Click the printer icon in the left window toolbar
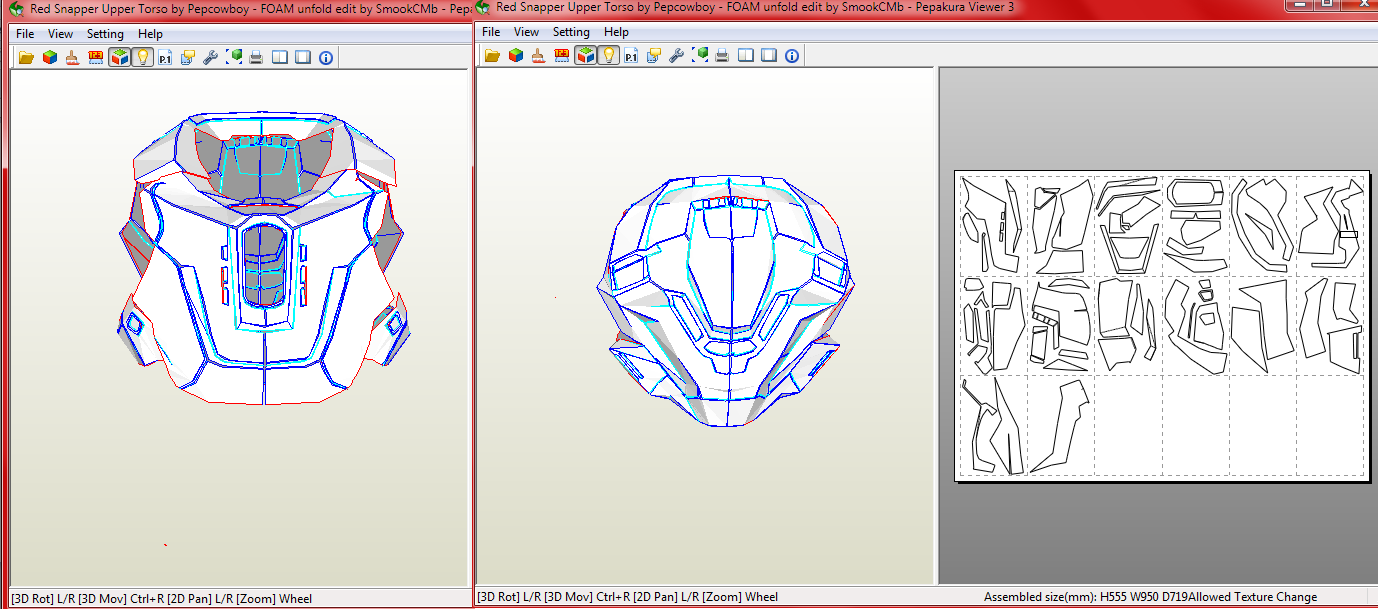The width and height of the screenshot is (1378, 612). 256,57
